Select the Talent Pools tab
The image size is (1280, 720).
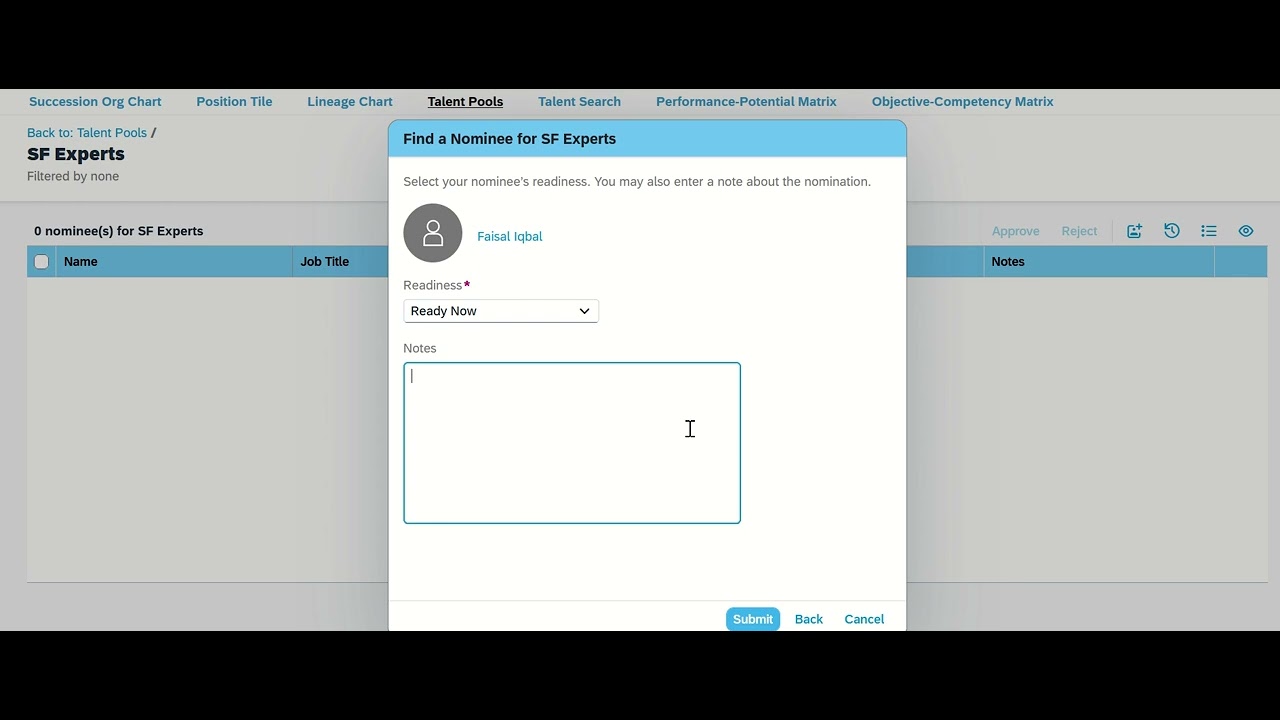click(x=465, y=101)
